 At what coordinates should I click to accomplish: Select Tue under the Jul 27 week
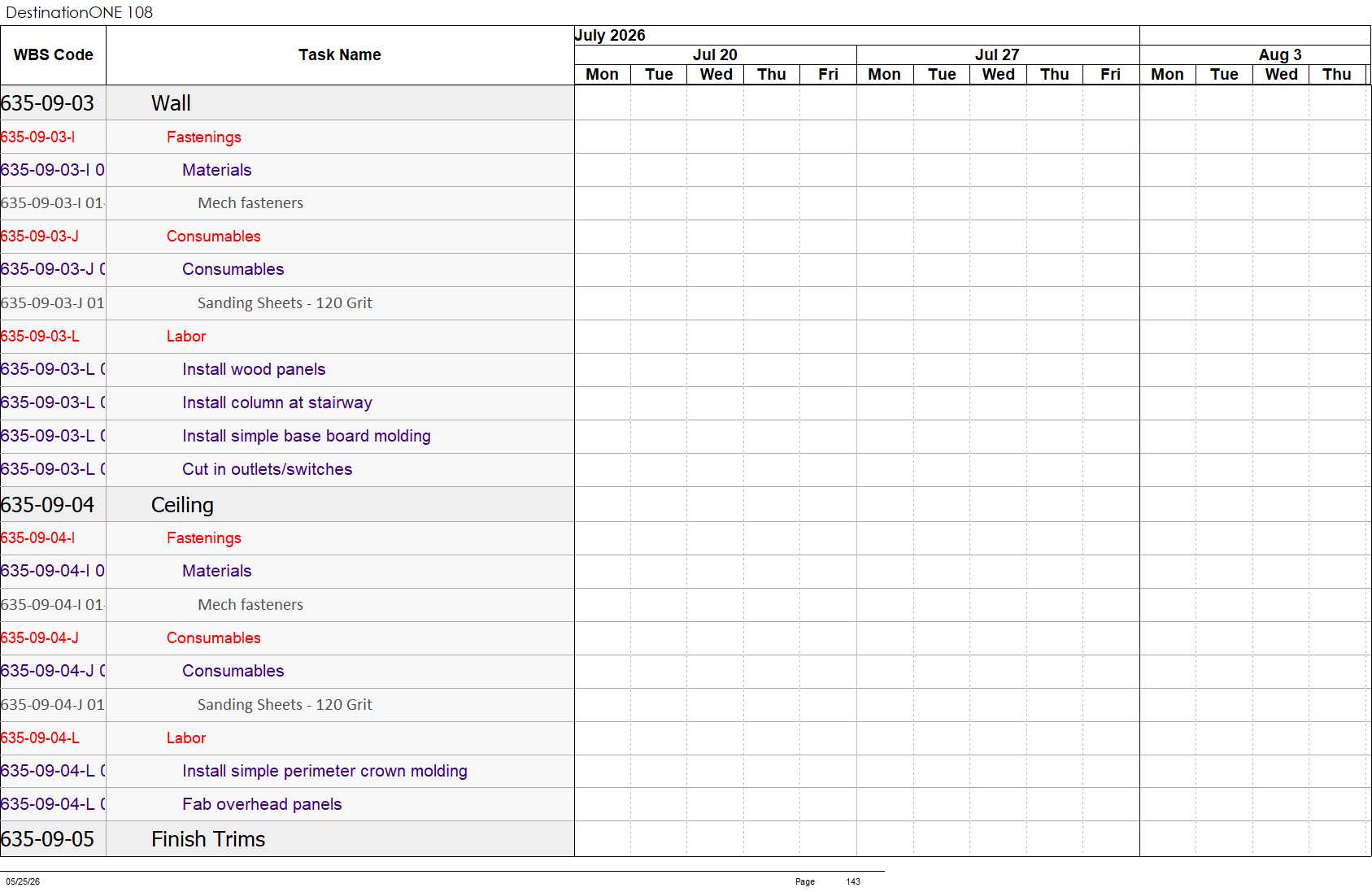(x=942, y=75)
